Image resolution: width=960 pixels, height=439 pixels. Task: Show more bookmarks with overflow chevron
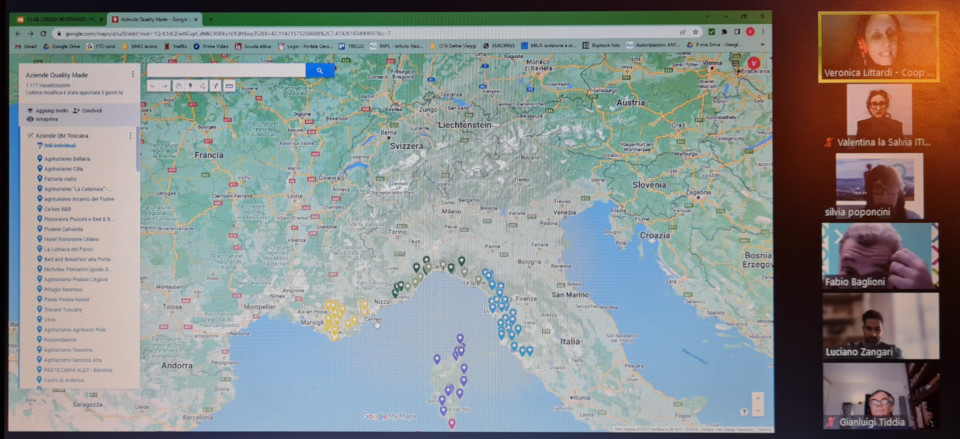point(762,45)
